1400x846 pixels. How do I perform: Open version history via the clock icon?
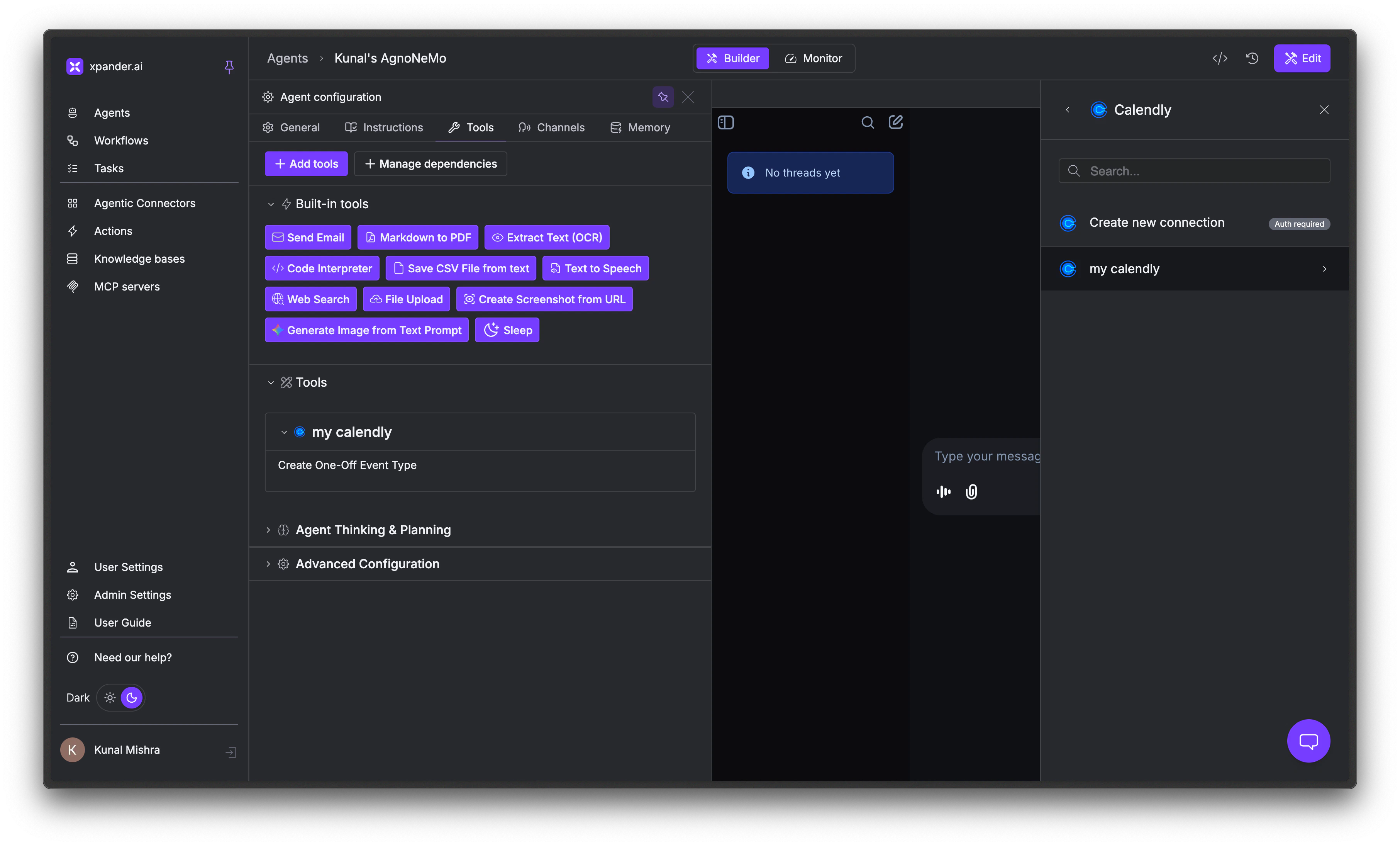click(x=1252, y=58)
